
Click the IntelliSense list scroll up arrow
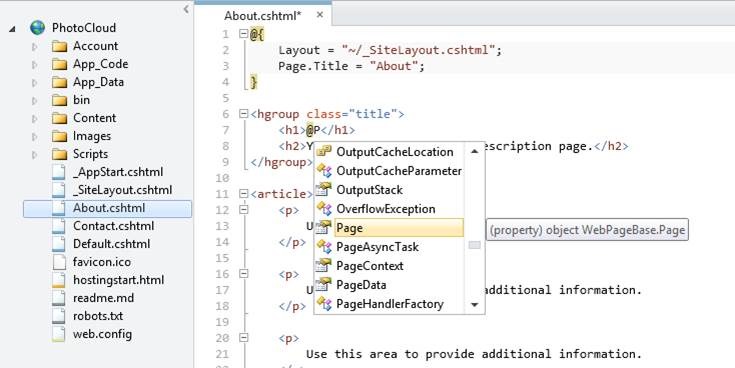(x=474, y=151)
